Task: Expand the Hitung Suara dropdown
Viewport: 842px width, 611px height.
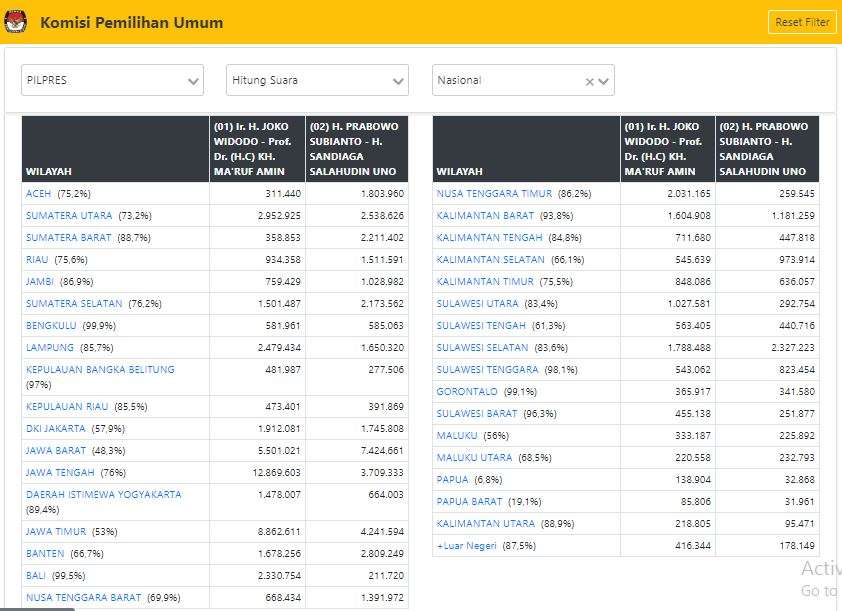Action: coord(317,80)
